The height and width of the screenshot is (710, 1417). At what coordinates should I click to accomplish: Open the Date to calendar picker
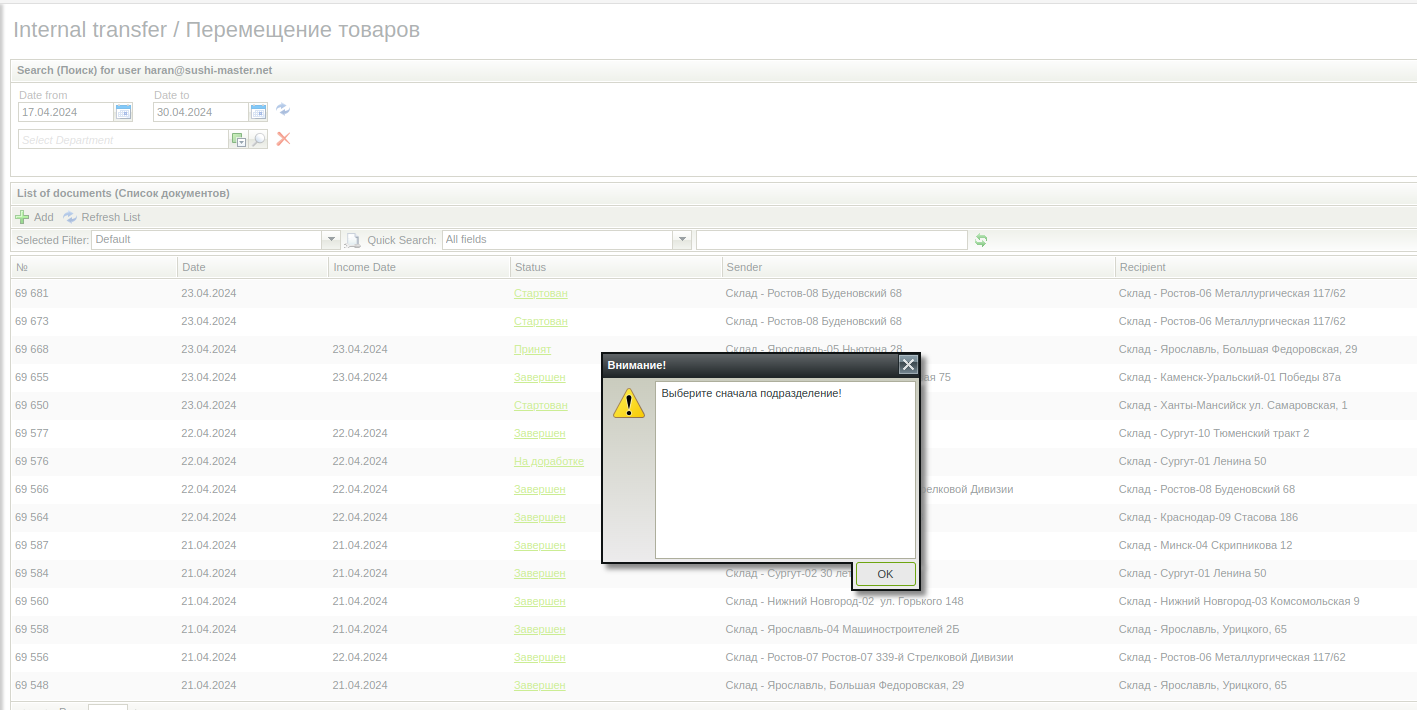259,112
